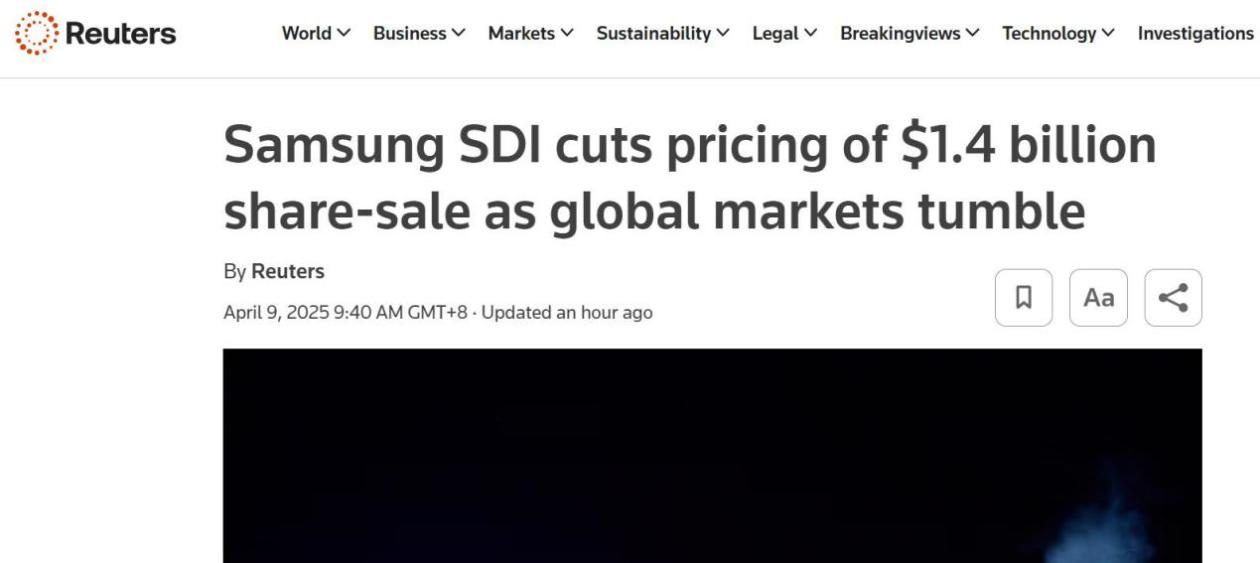Click the Samsung SDI article headline
Screen dimensions: 1260x563
[x=689, y=178]
